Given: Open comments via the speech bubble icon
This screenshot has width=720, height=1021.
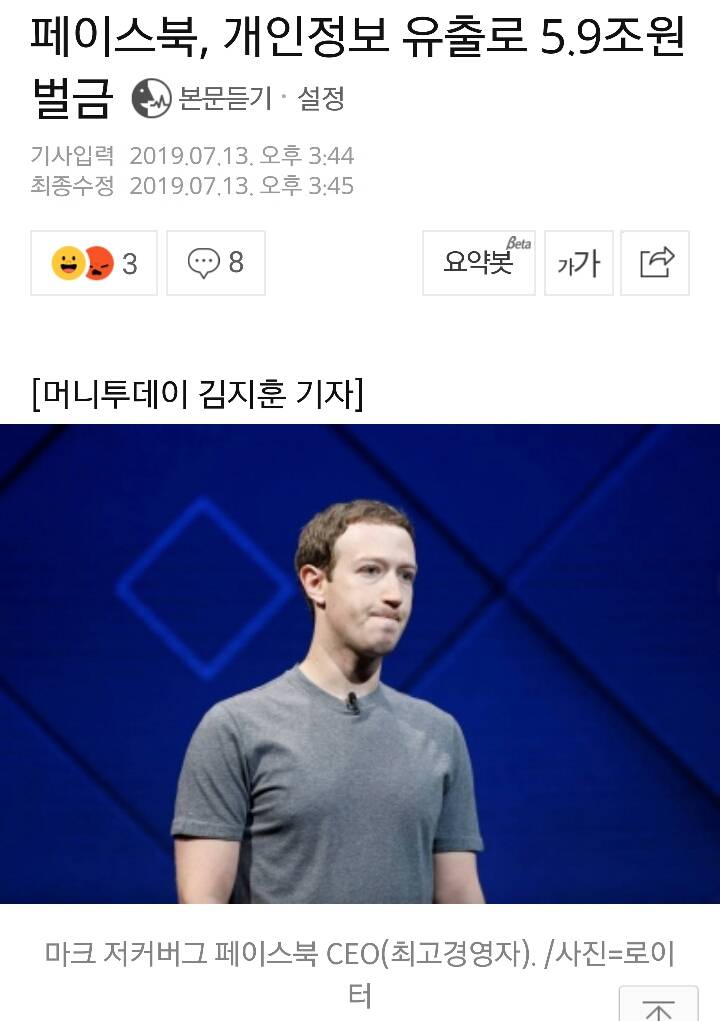Looking at the screenshot, I should point(203,263).
